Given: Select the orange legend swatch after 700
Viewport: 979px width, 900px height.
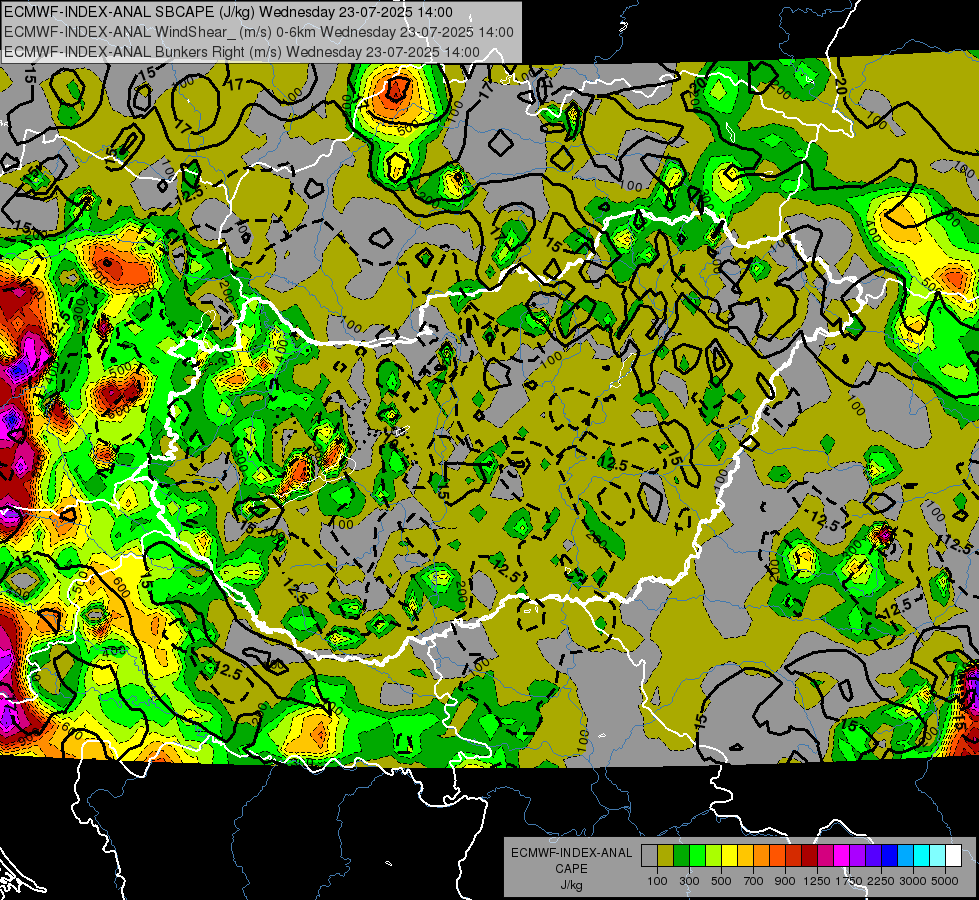Looking at the screenshot, I should (761, 855).
